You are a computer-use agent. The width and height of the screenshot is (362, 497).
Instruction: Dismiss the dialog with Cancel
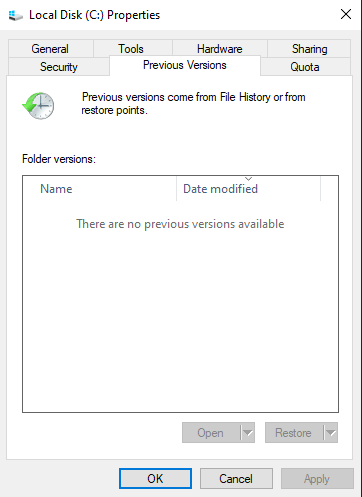(236, 479)
